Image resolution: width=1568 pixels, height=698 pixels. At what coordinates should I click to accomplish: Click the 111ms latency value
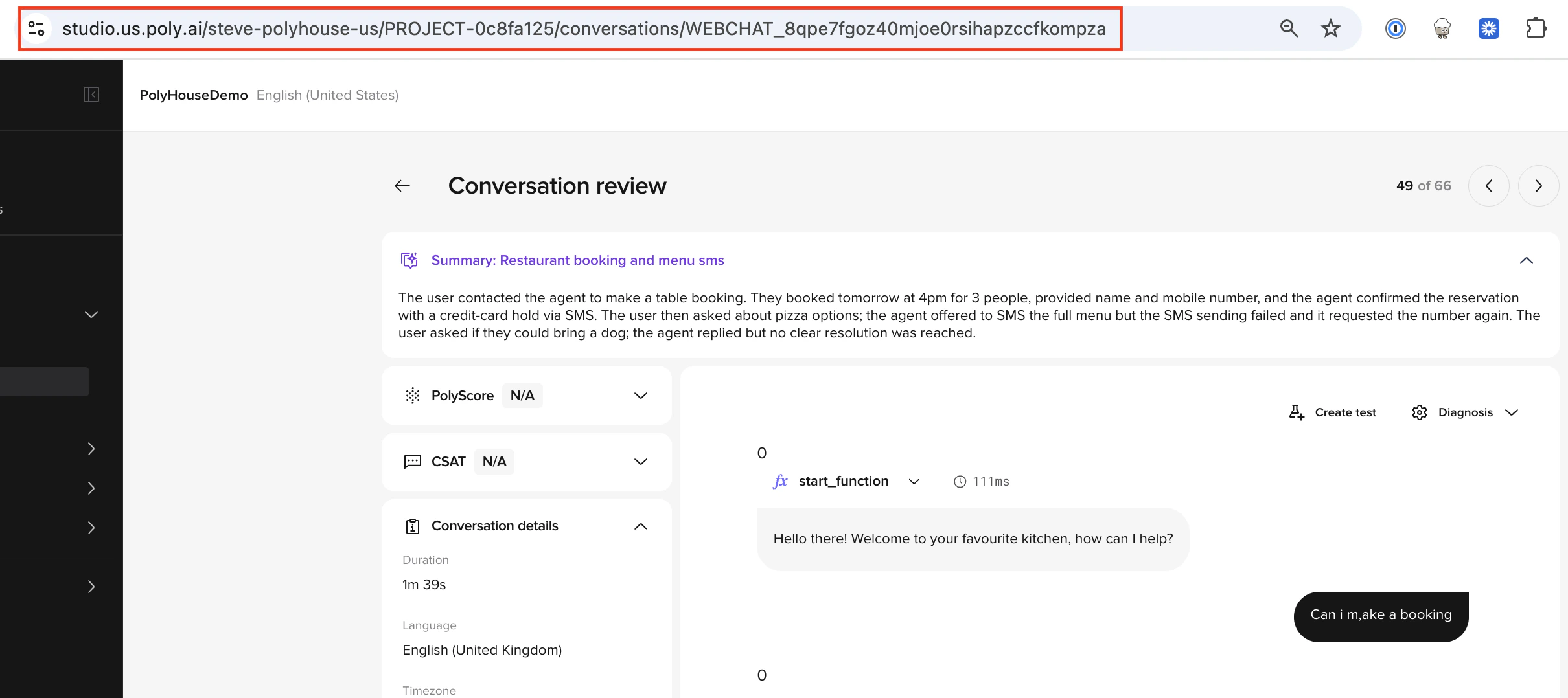coord(991,482)
